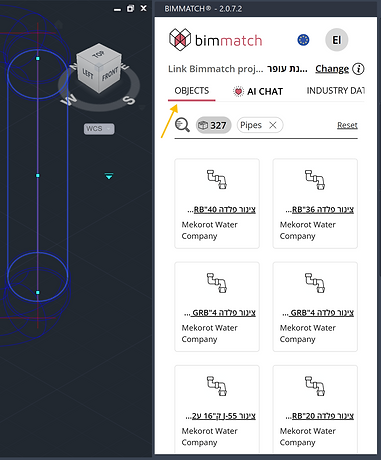Open the J-55 16" pipe link
The width and height of the screenshot is (381, 460).
(x=221, y=416)
